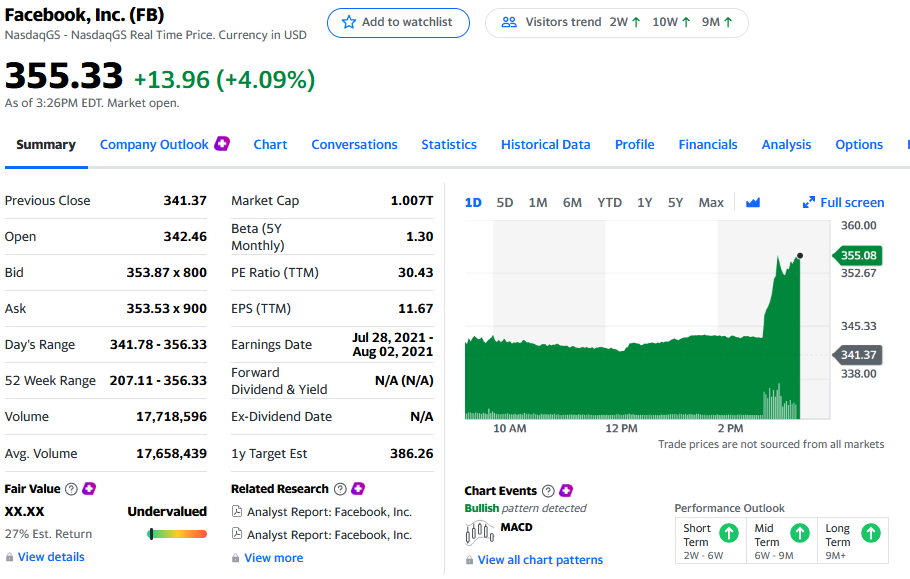Open Related Research help question mark
This screenshot has height=579, width=910.
tap(340, 489)
